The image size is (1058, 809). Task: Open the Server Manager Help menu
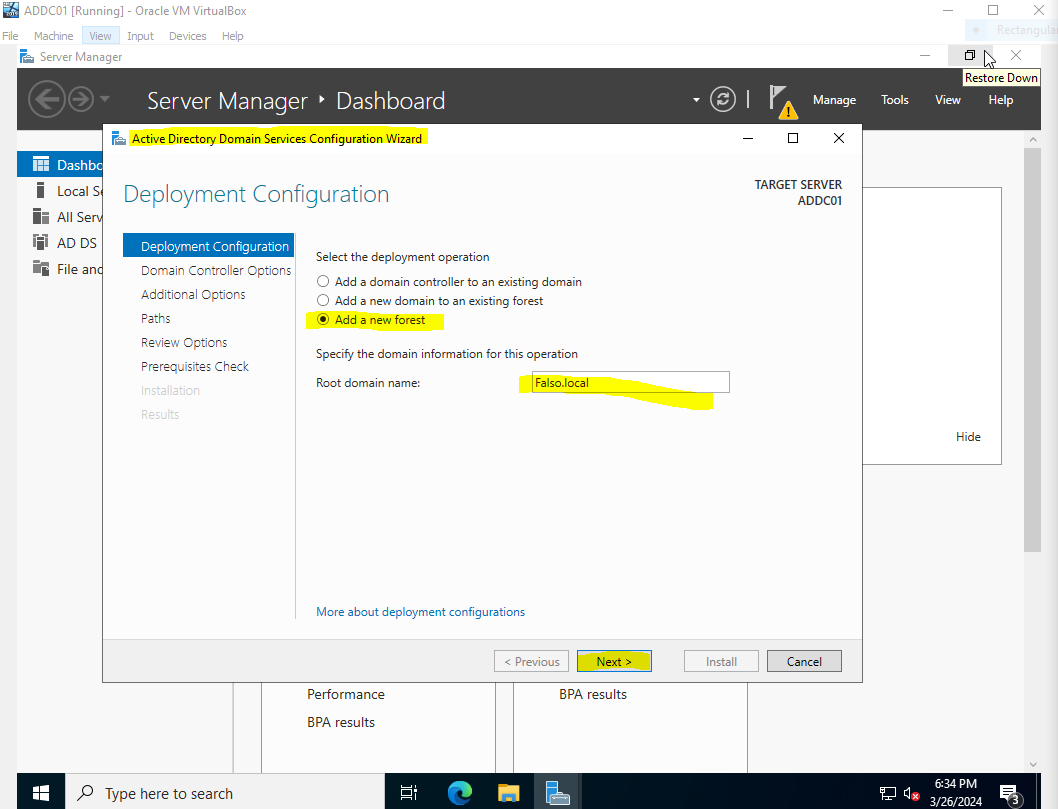tap(1001, 100)
